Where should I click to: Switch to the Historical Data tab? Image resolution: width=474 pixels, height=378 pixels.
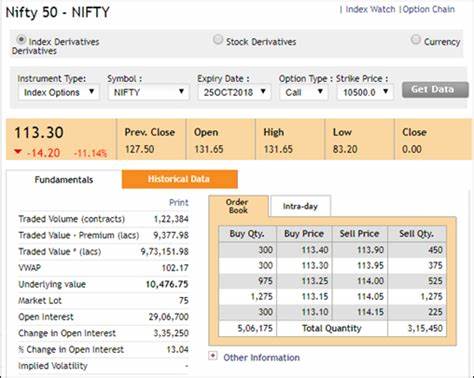click(x=179, y=179)
